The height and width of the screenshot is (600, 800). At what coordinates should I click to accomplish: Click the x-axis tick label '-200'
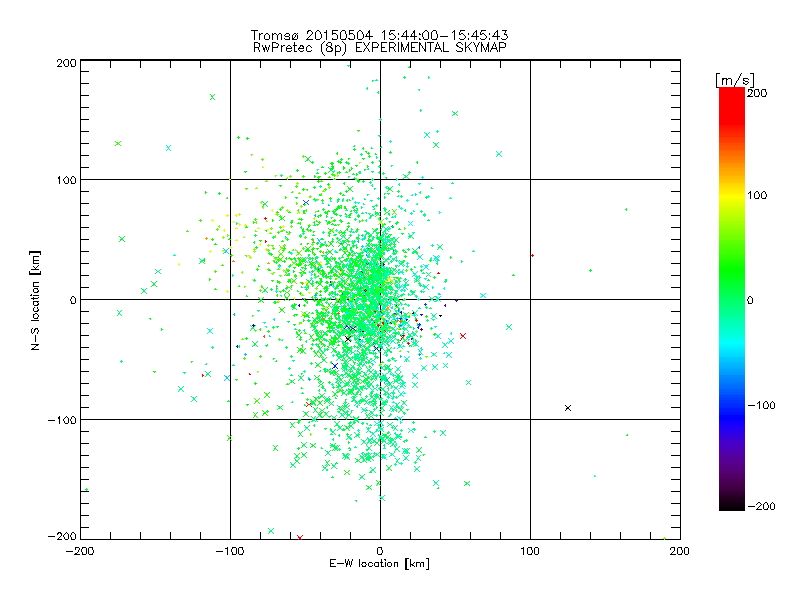[80, 552]
